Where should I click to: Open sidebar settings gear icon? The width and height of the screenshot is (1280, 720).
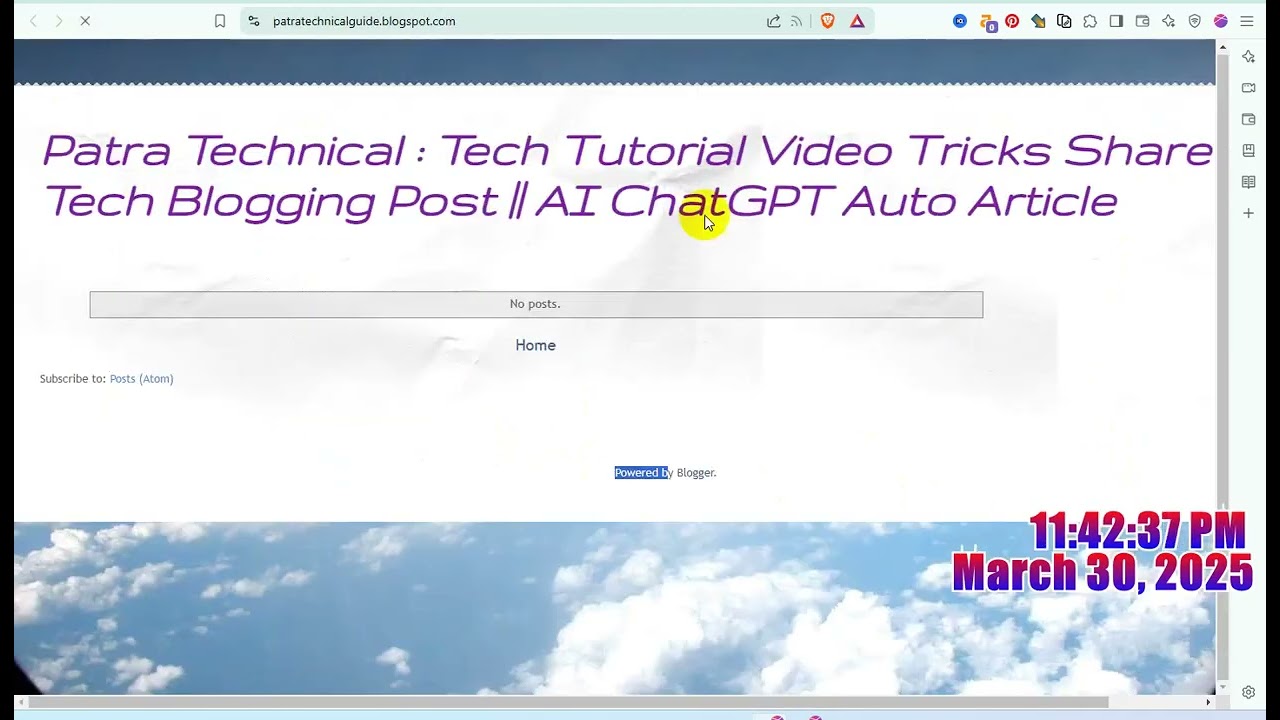coord(1248,692)
